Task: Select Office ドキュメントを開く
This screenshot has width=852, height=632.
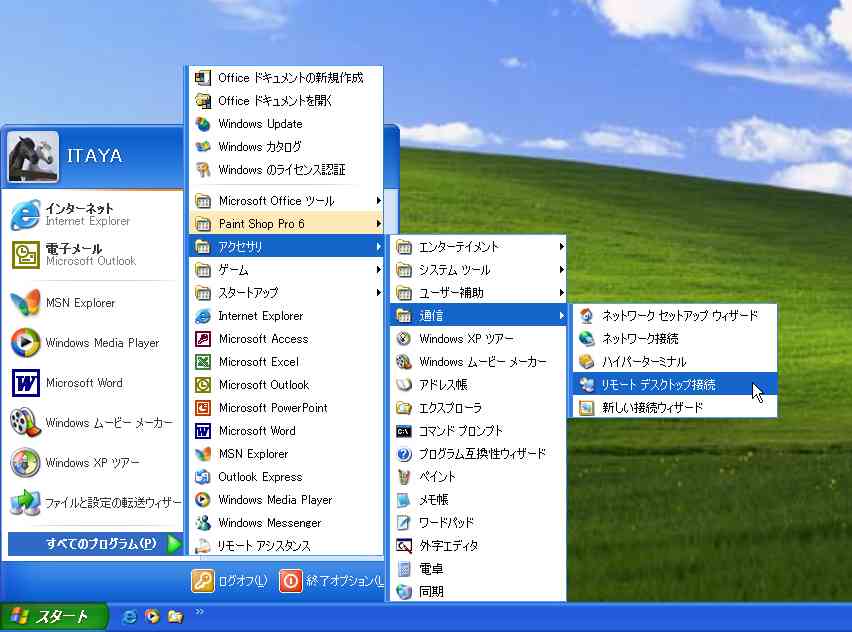Action: pos(286,101)
